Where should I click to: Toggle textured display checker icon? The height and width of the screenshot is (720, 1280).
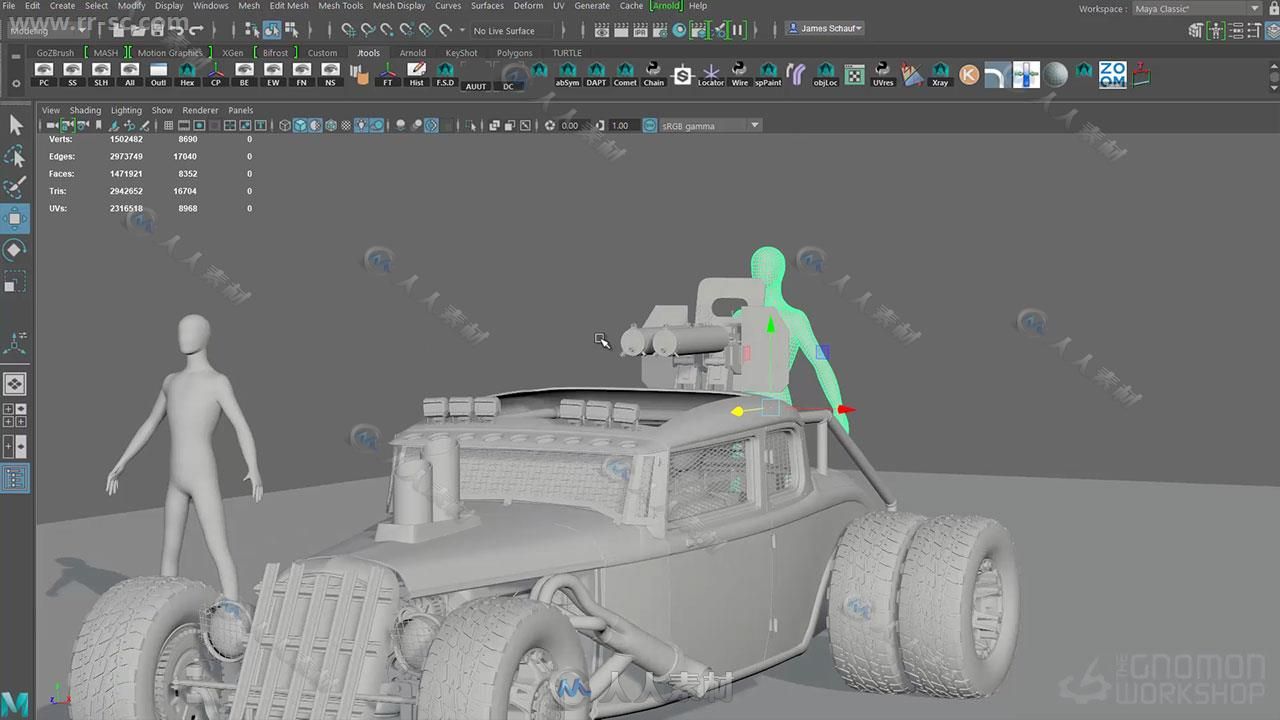coord(347,125)
